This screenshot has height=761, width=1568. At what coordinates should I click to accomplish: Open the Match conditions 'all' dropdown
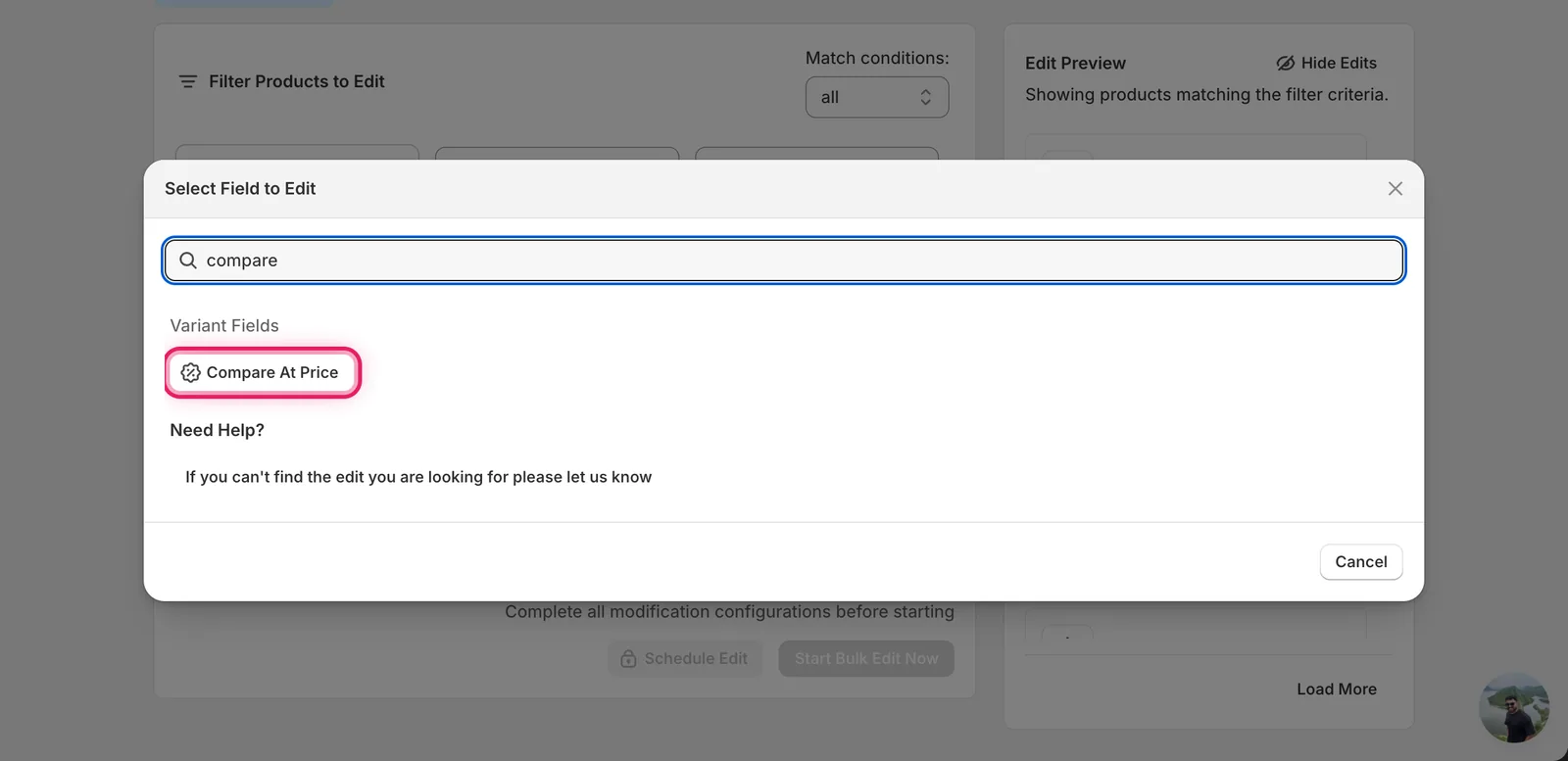tap(877, 97)
